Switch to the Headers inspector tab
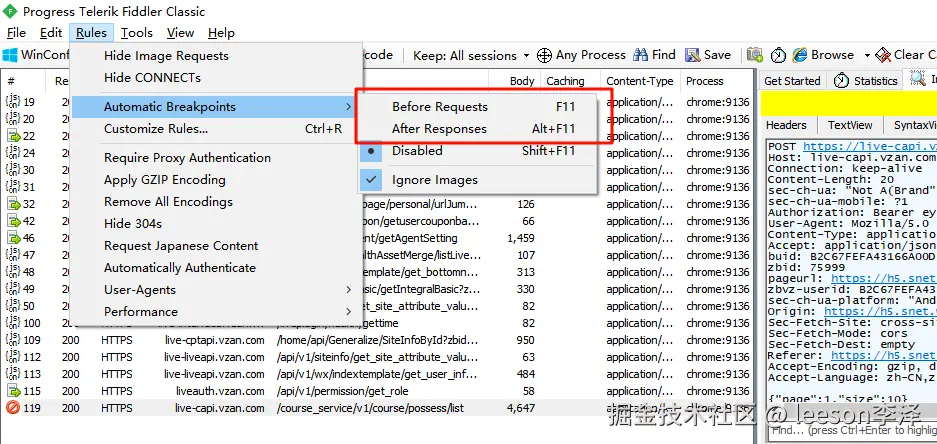937x444 pixels. click(x=786, y=125)
